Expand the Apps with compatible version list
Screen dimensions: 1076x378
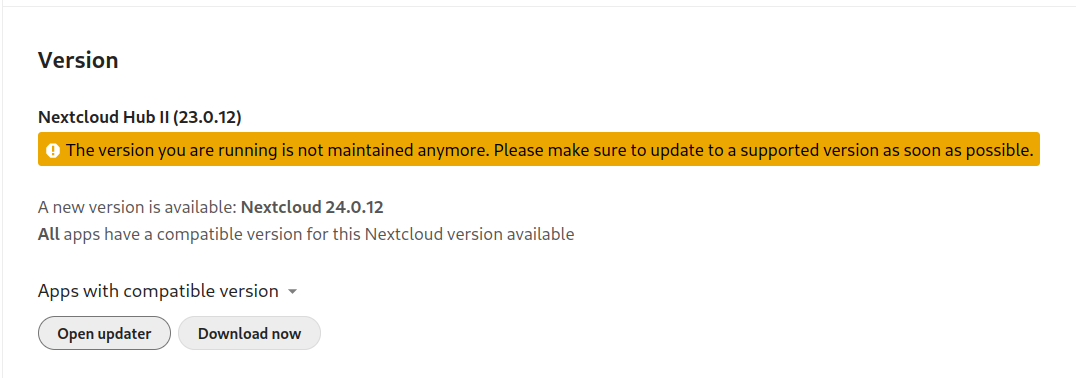coord(167,291)
